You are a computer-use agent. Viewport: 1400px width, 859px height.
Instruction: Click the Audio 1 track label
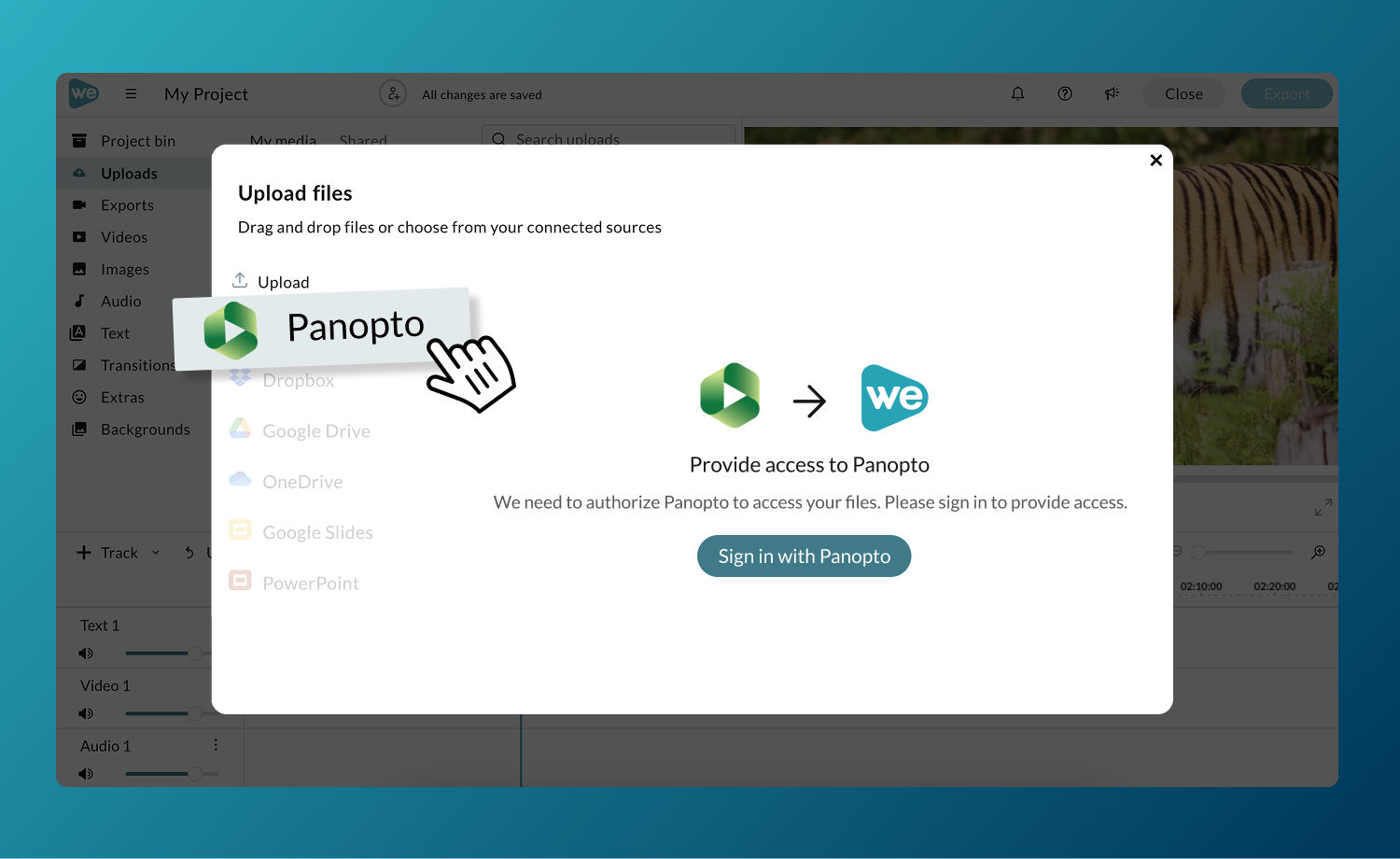tap(105, 746)
